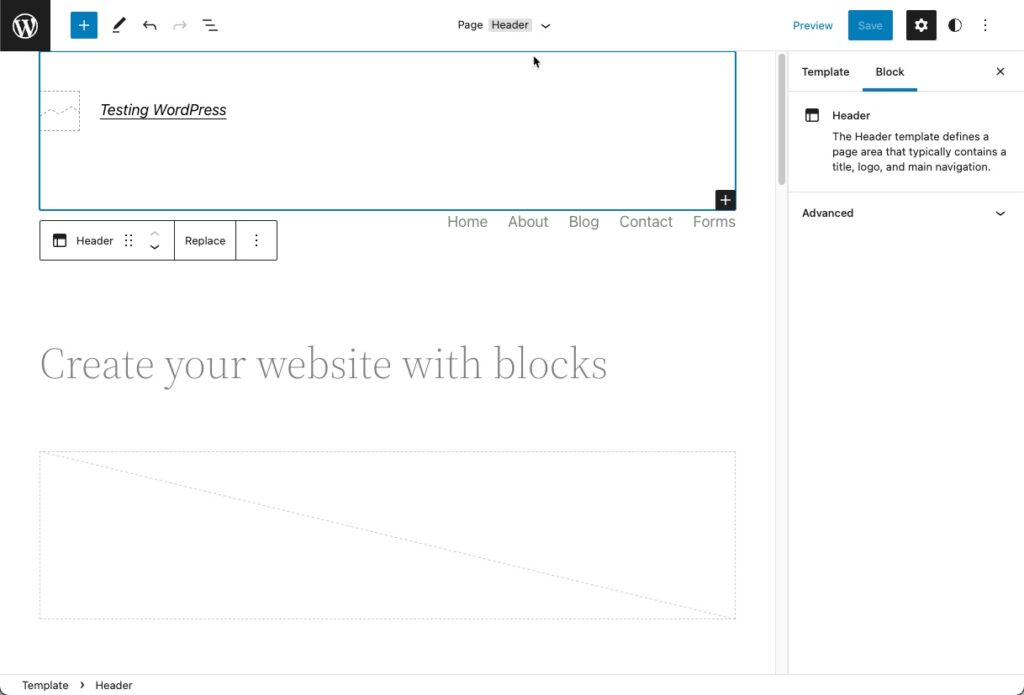Select the Tools pencil icon
The width and height of the screenshot is (1024, 695).
pos(119,25)
